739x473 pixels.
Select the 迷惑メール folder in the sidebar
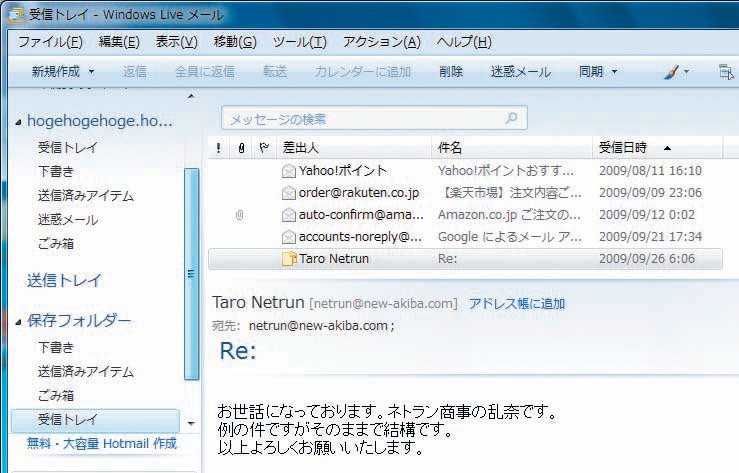(67, 220)
